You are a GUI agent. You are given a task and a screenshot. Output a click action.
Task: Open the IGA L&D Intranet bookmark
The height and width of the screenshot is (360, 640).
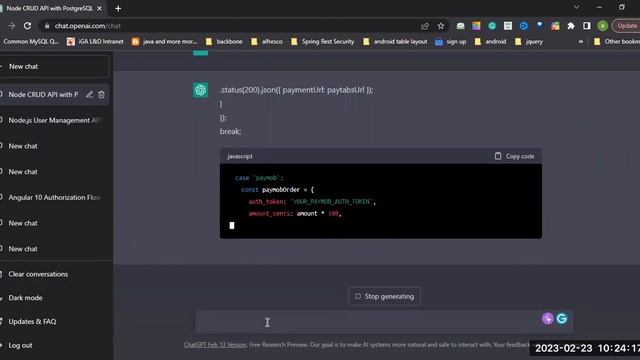click(95, 41)
